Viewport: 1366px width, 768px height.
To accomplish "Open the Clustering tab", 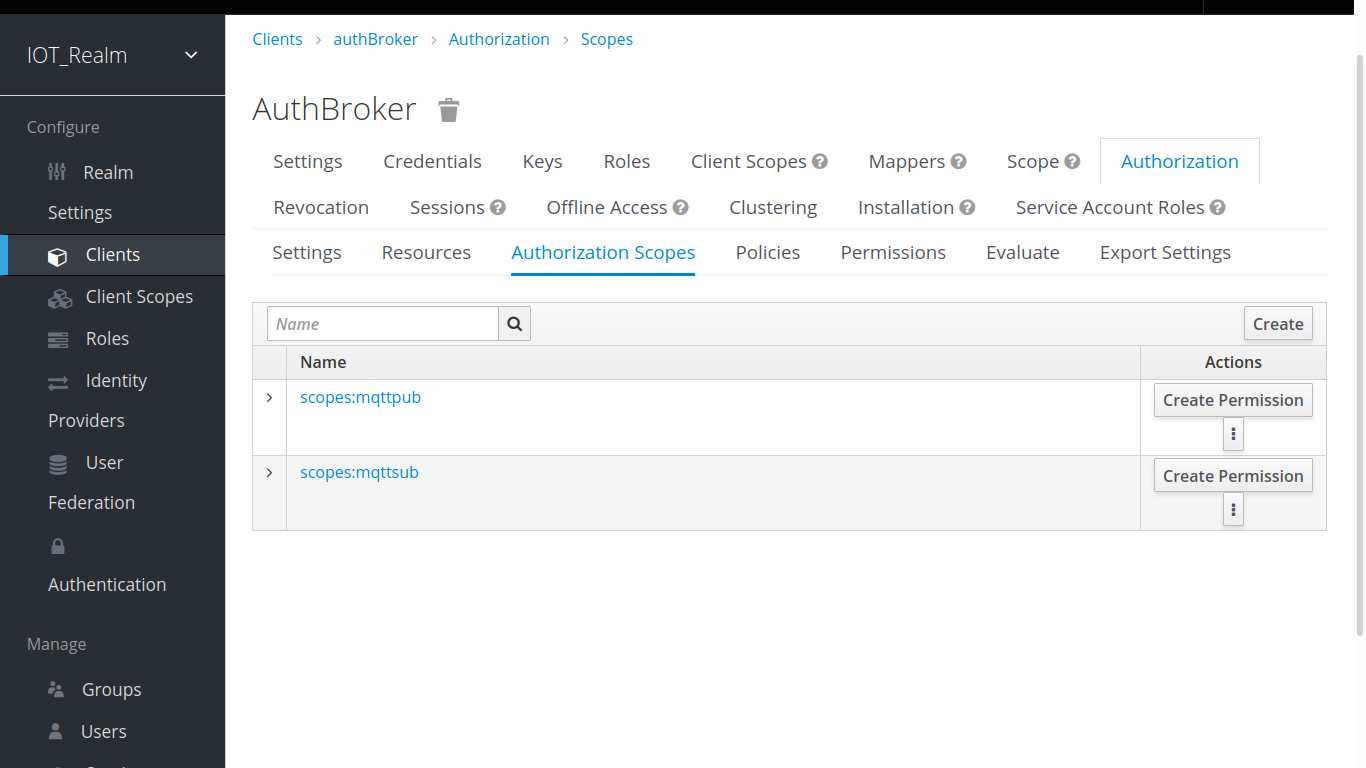I will pos(773,207).
